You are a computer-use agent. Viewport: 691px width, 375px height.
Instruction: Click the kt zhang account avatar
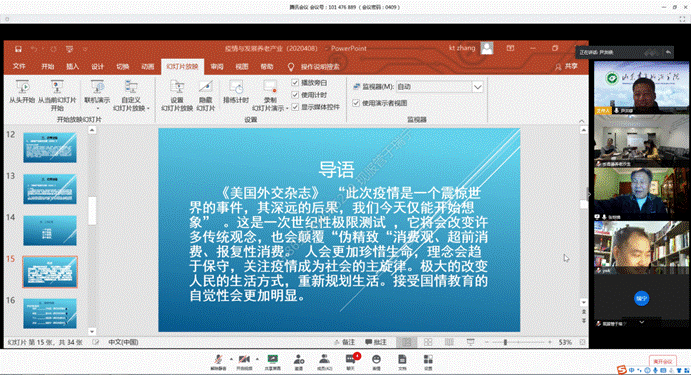click(x=487, y=48)
